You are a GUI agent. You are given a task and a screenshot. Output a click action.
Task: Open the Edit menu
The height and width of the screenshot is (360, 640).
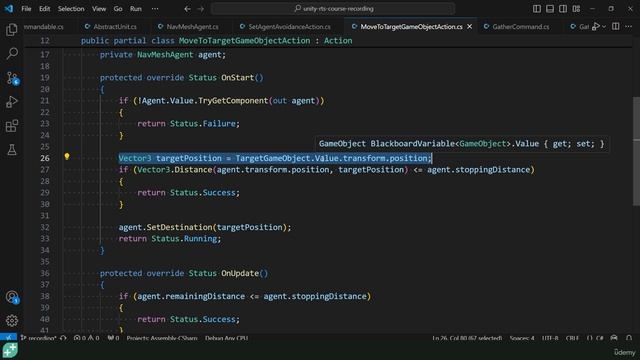pos(44,9)
